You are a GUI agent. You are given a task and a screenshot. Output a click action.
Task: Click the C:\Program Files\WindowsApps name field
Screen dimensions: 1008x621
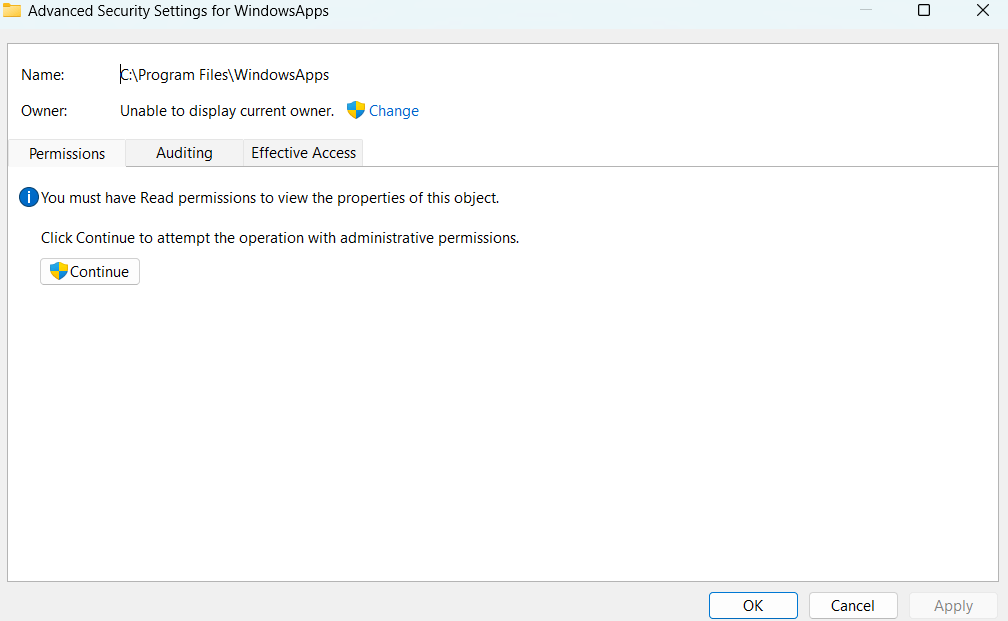click(225, 75)
